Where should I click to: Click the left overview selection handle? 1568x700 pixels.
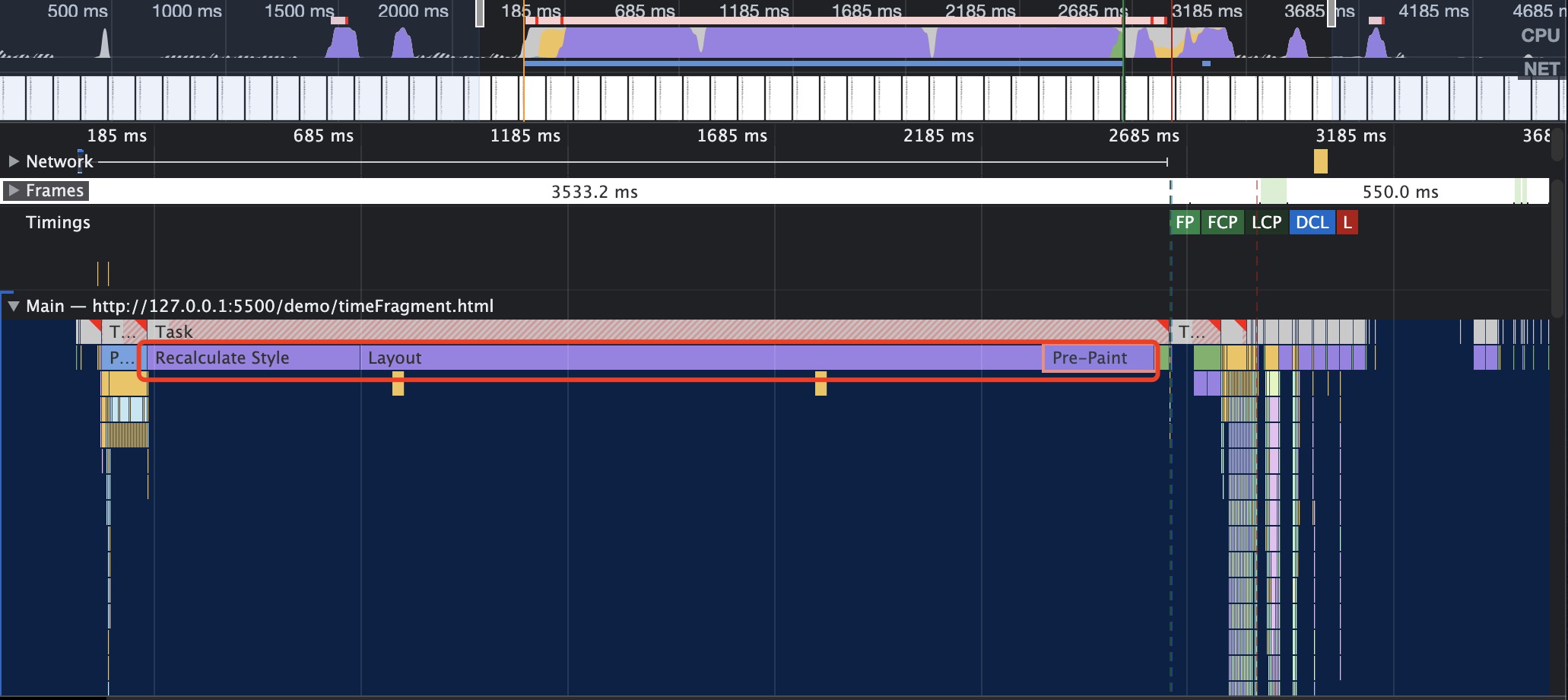(480, 13)
